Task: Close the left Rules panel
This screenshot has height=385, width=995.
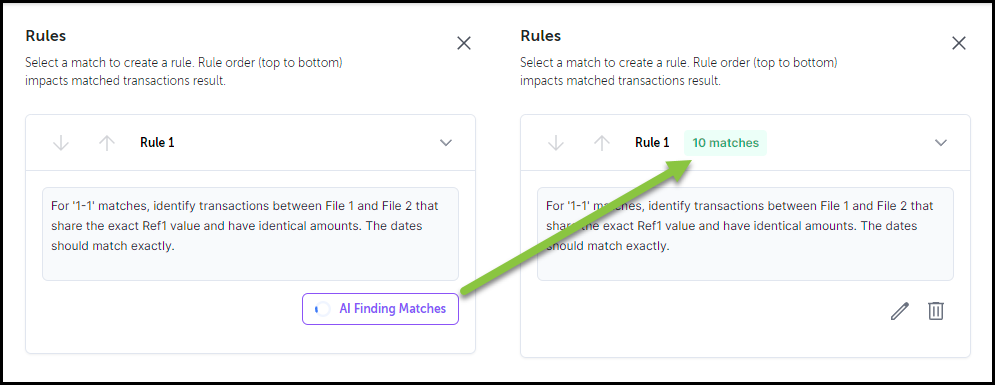Action: coord(464,43)
